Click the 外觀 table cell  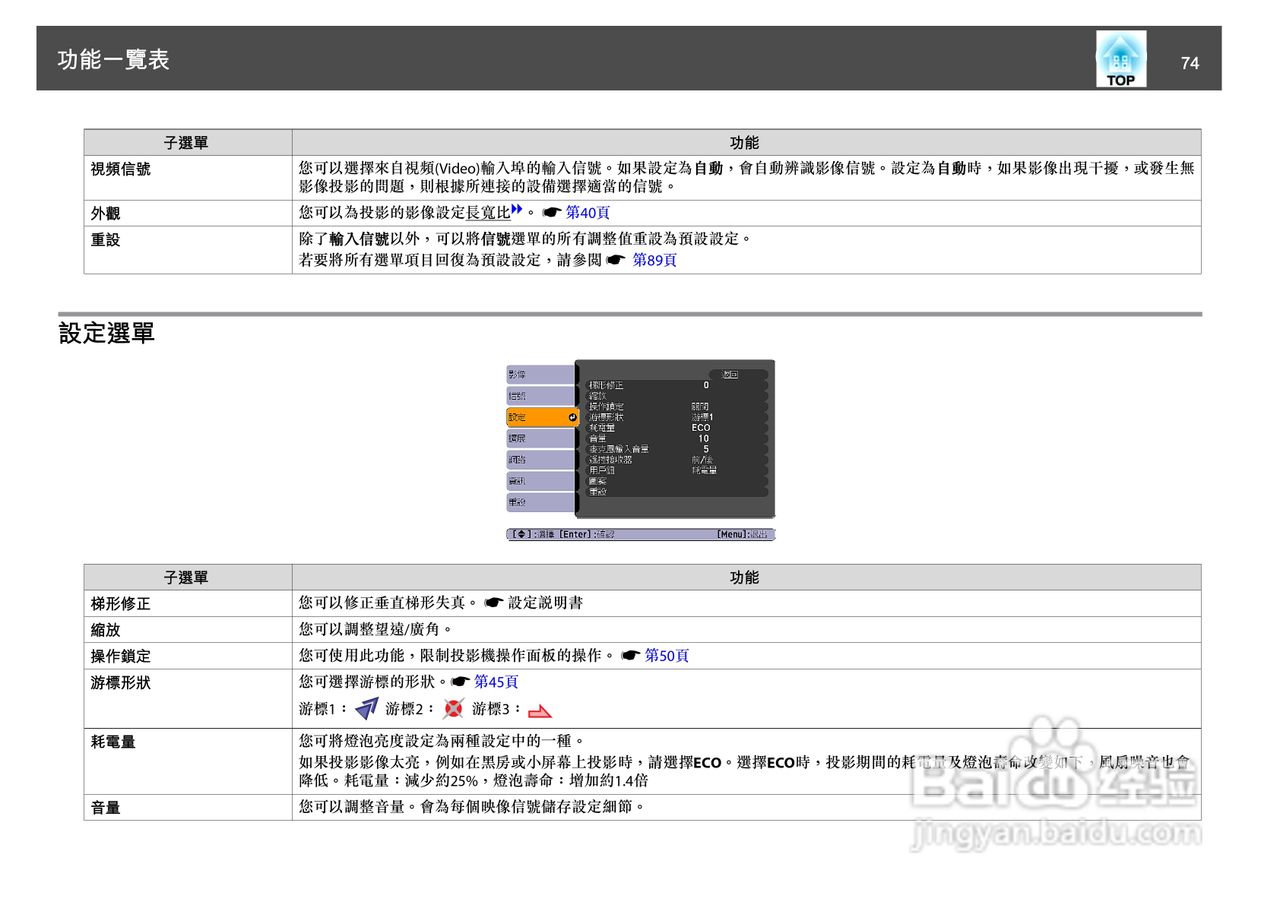(188, 213)
